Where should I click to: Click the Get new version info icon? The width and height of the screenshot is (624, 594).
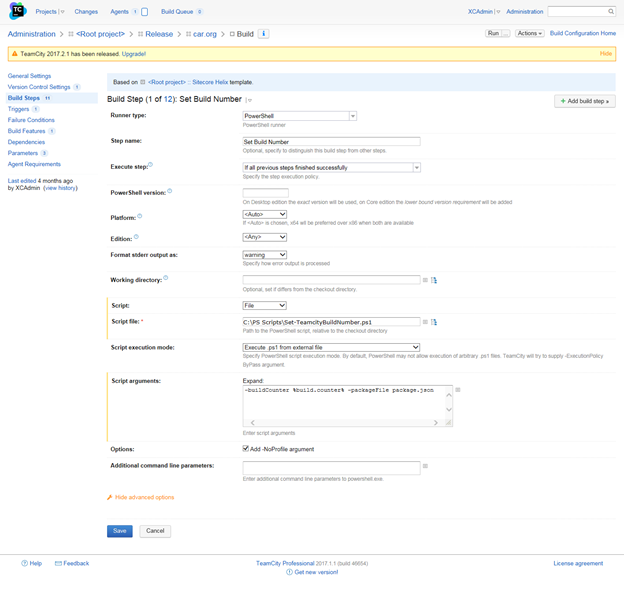click(x=289, y=572)
